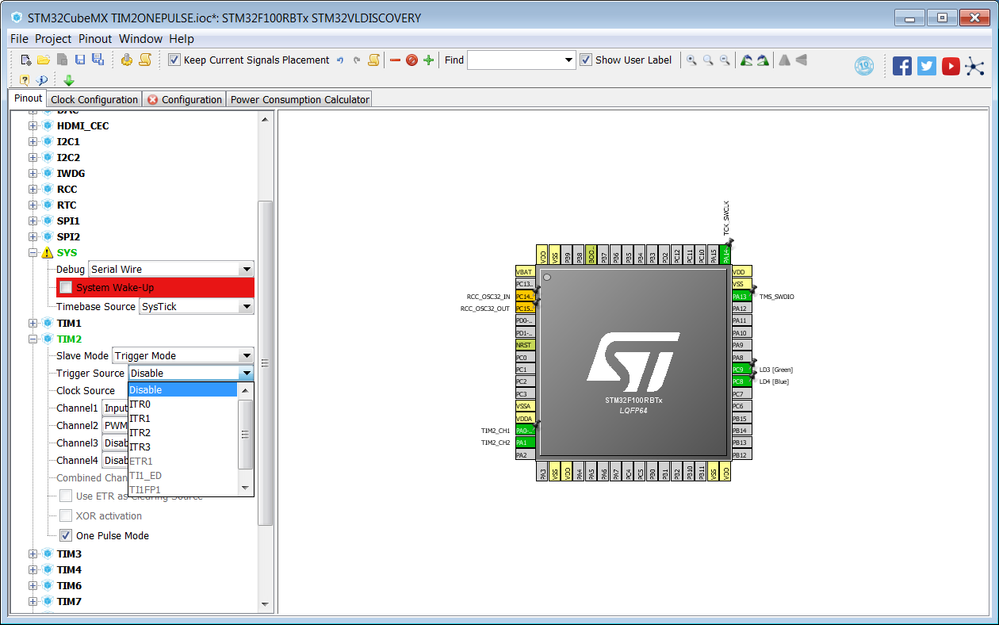Collapse the SYS tree node

(32, 253)
